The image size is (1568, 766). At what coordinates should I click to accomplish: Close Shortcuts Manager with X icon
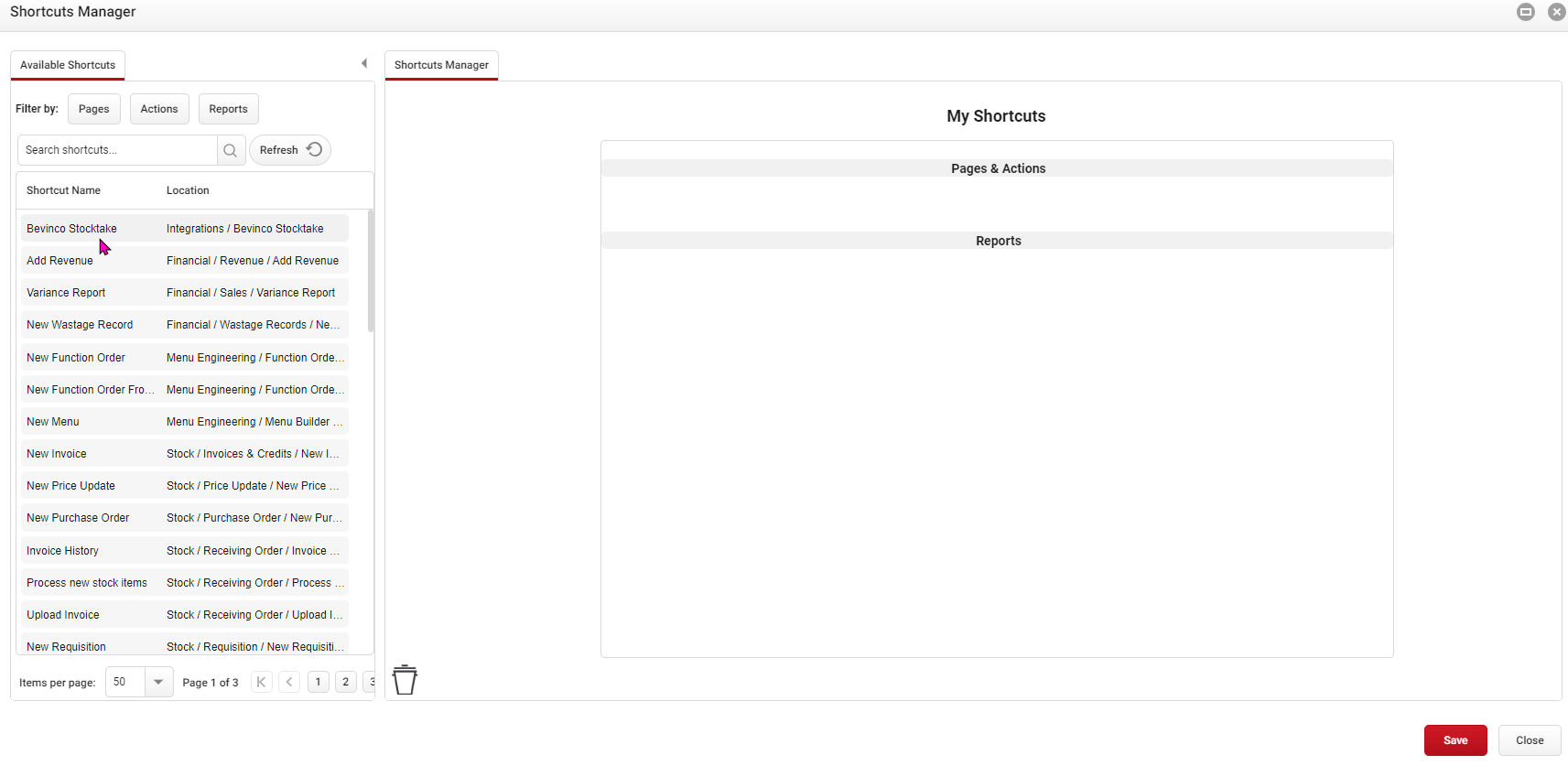[1556, 12]
